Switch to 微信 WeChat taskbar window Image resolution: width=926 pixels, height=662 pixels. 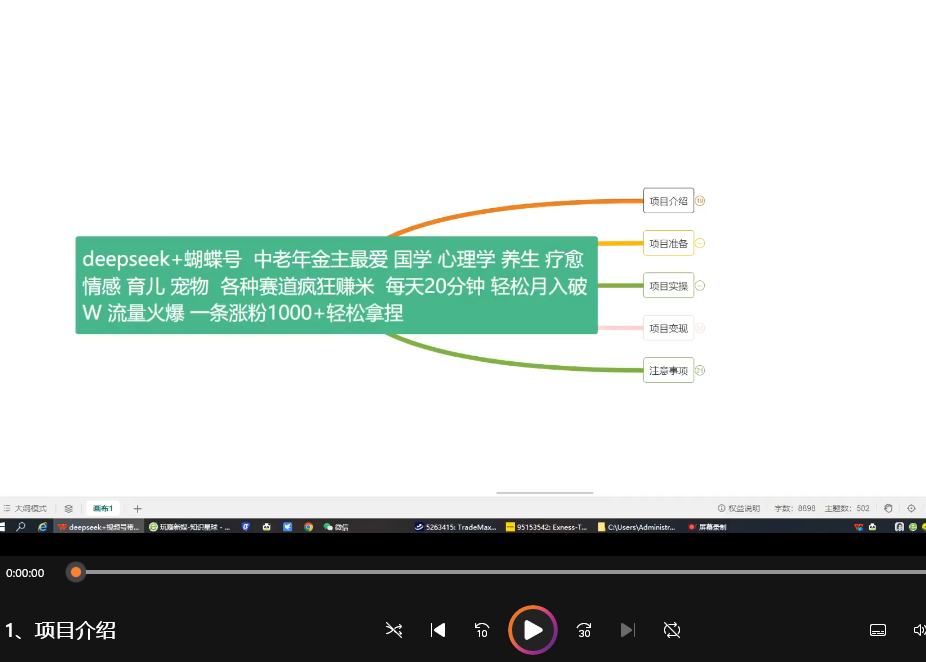tap(336, 527)
